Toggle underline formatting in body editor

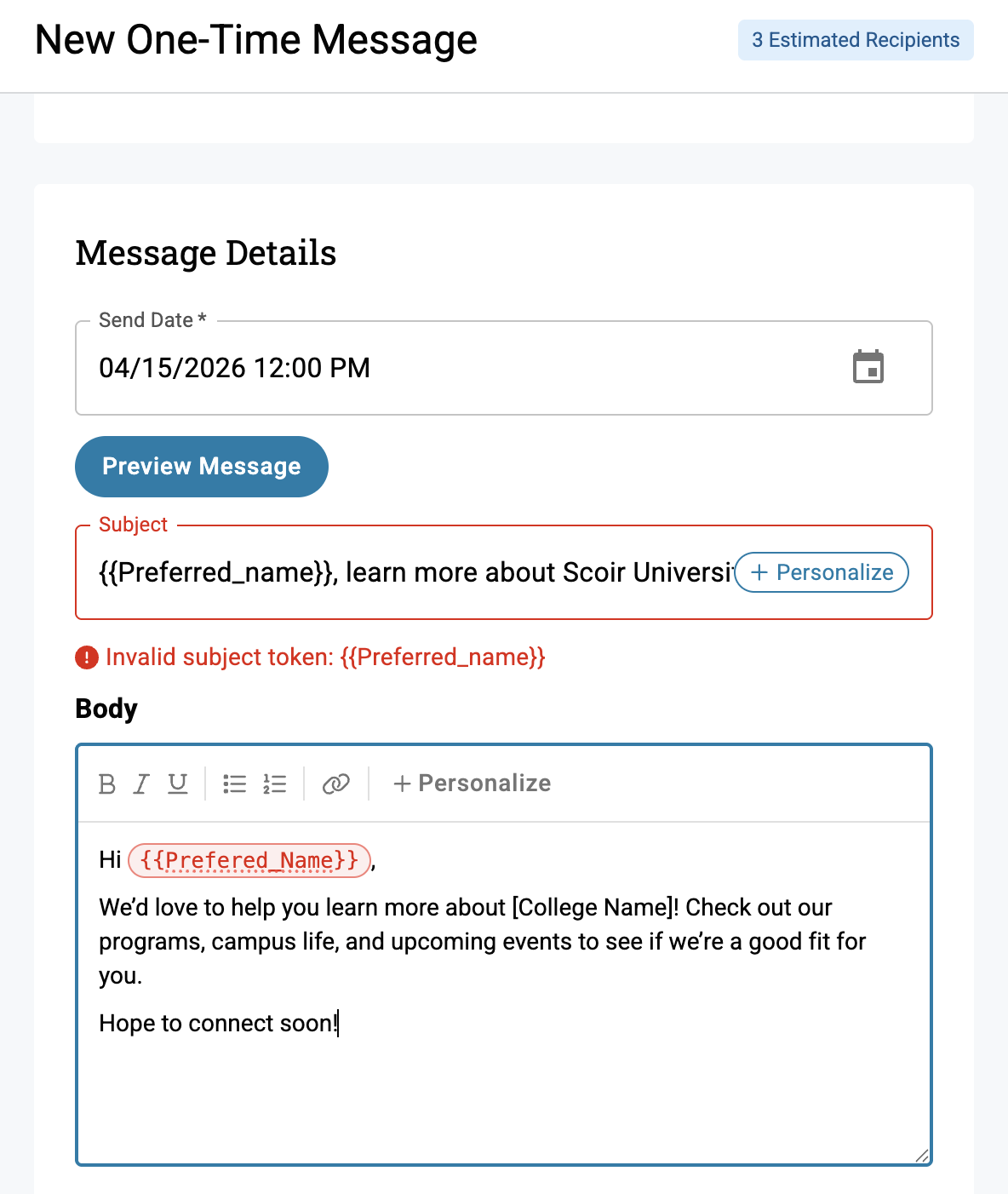pyautogui.click(x=177, y=784)
